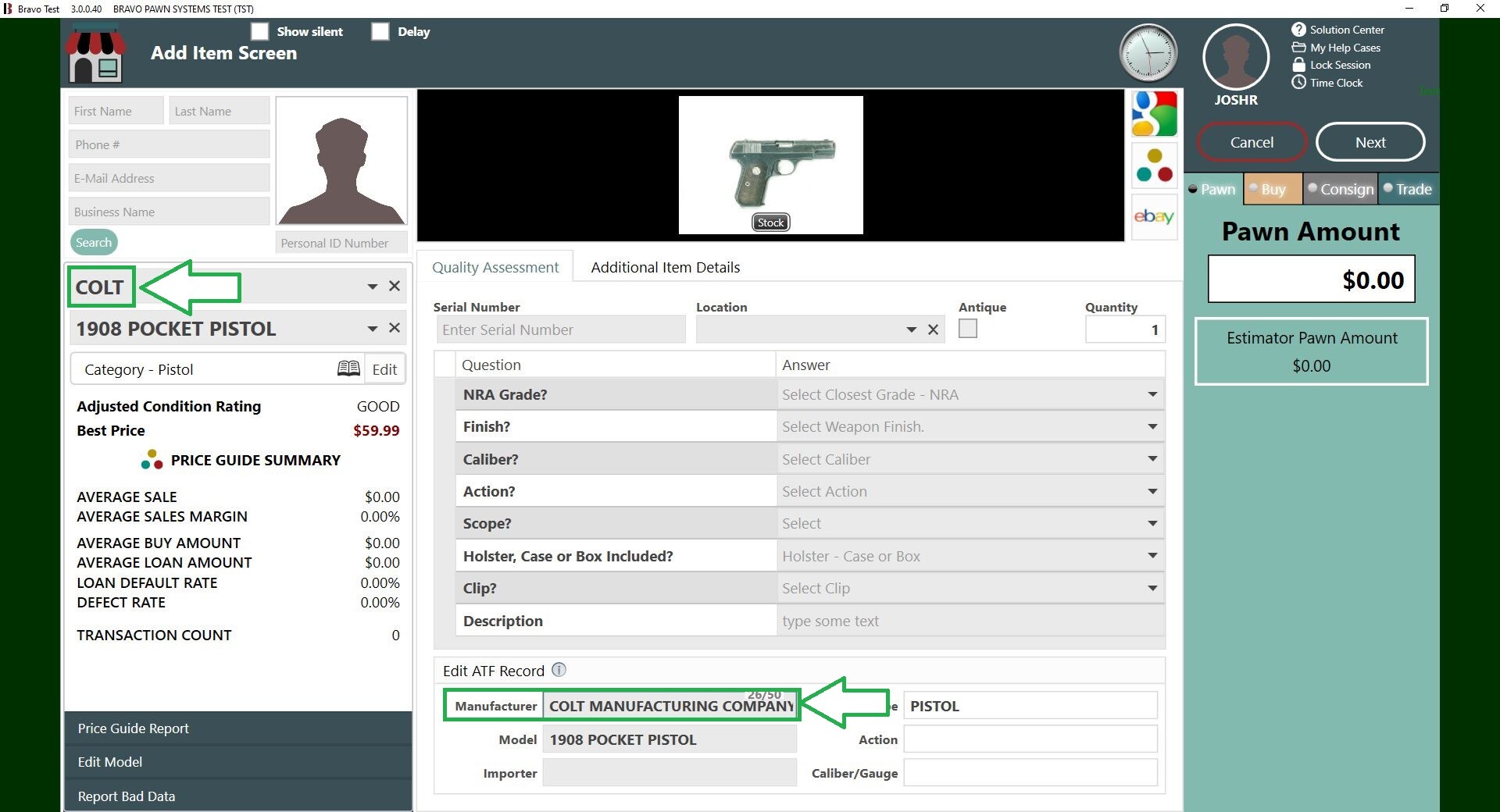
Task: Open ebay lookup icon
Action: tap(1154, 217)
